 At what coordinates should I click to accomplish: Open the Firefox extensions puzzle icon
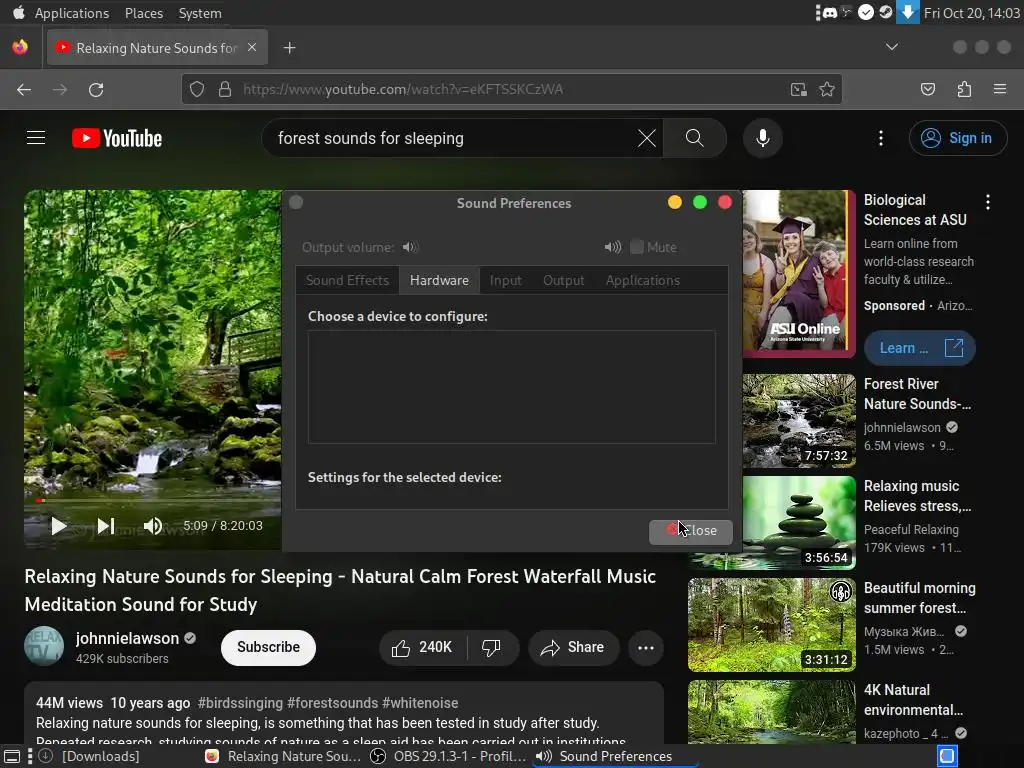pos(964,89)
